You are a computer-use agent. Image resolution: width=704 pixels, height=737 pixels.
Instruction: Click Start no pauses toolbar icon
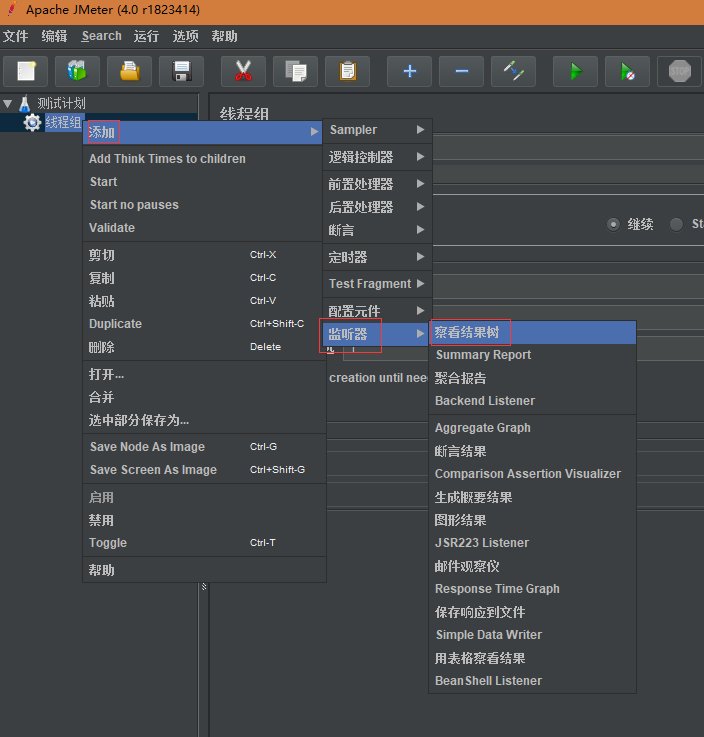[628, 71]
